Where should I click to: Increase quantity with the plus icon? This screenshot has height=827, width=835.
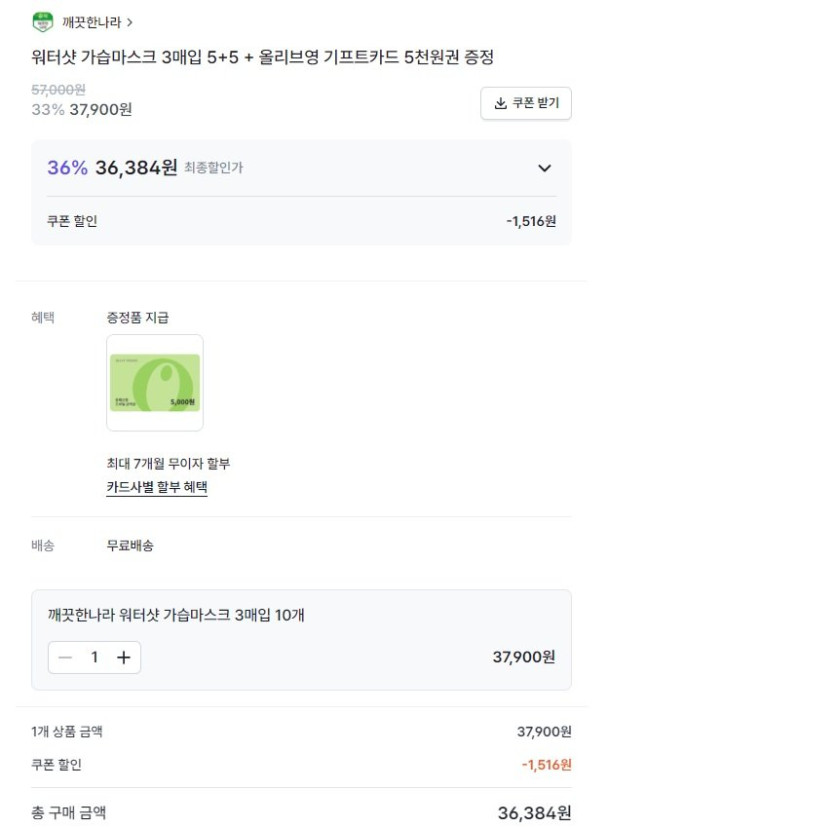123,657
